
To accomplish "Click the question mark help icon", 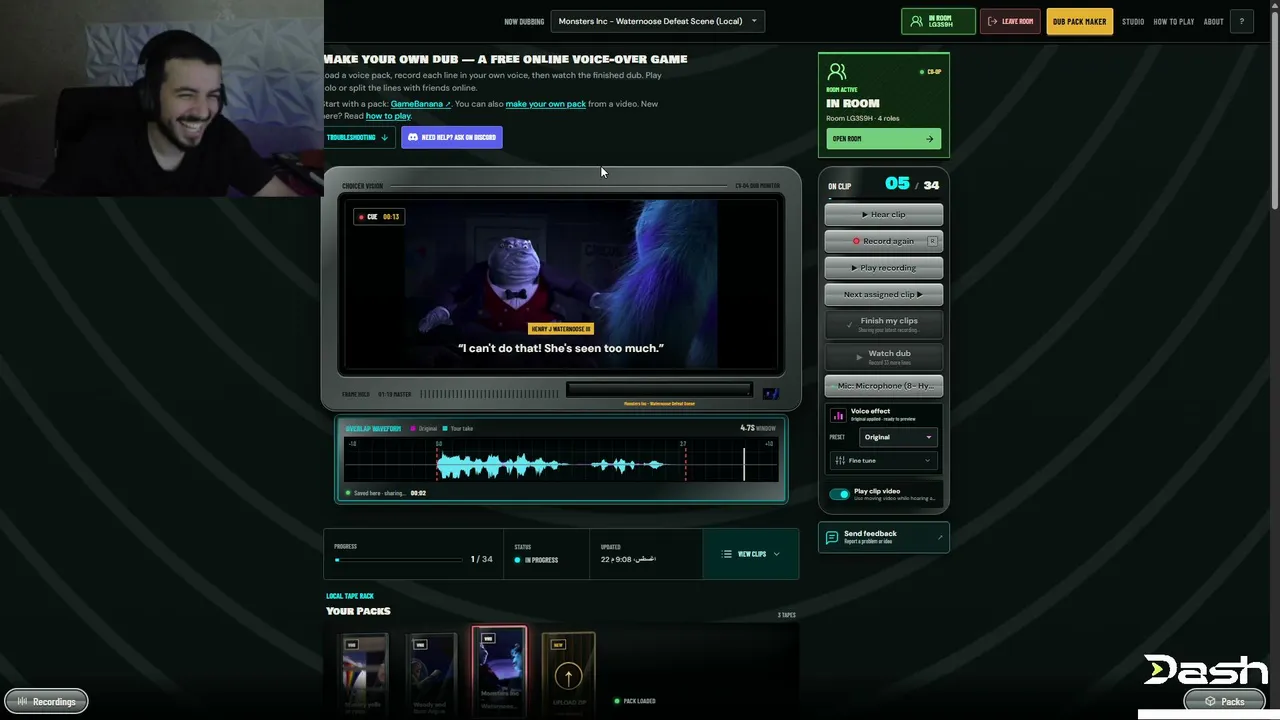I will point(1242,21).
